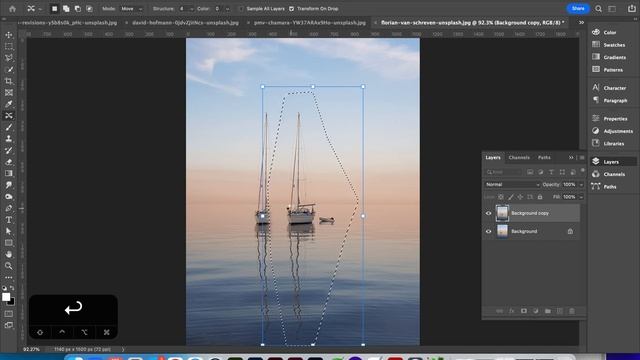
Task: Click the Home icon in options bar
Action: tap(12, 9)
